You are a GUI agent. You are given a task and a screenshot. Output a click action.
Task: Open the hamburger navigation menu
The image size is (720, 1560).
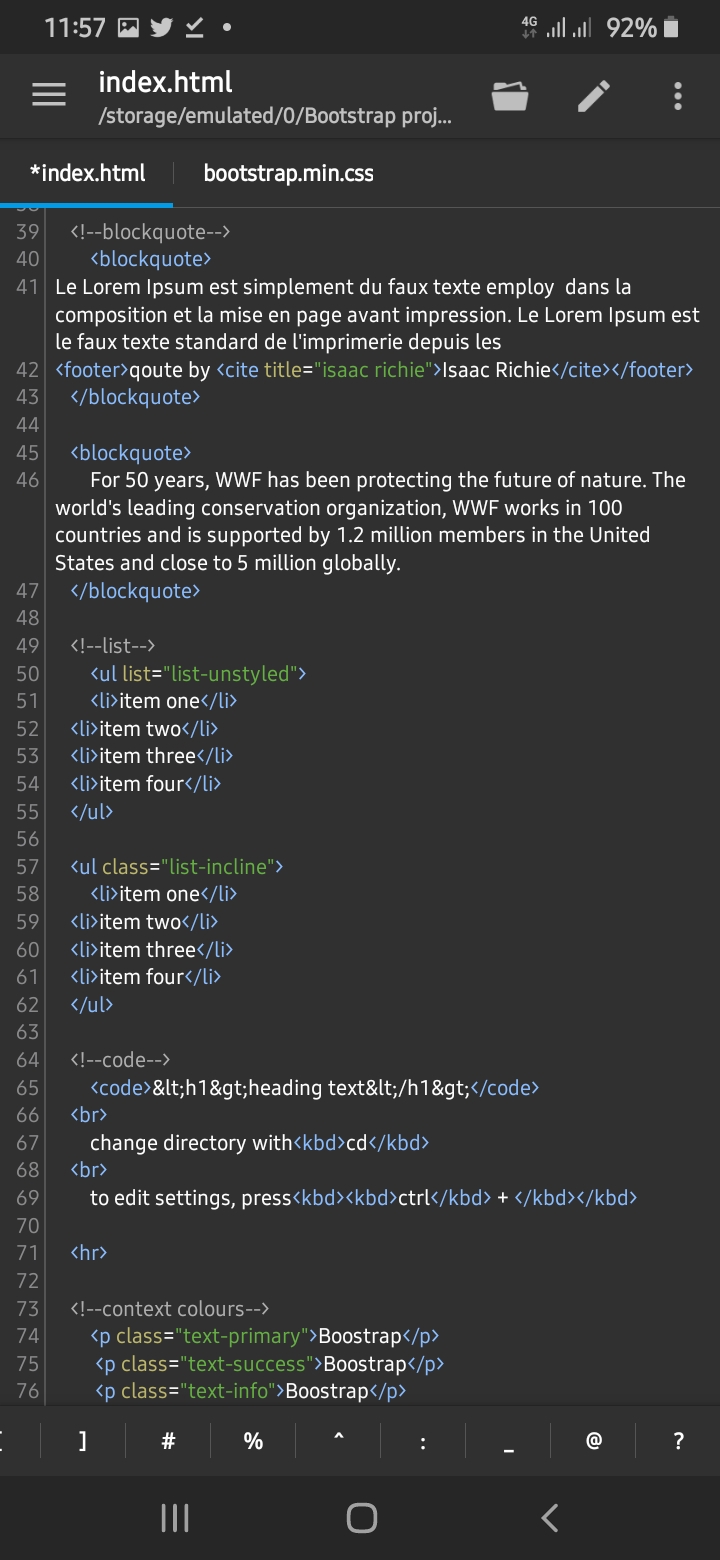pyautogui.click(x=49, y=96)
